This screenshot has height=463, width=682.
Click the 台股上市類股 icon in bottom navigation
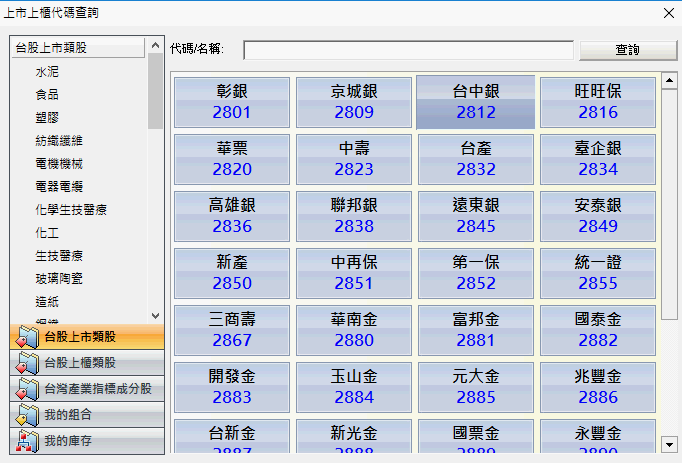pos(26,337)
